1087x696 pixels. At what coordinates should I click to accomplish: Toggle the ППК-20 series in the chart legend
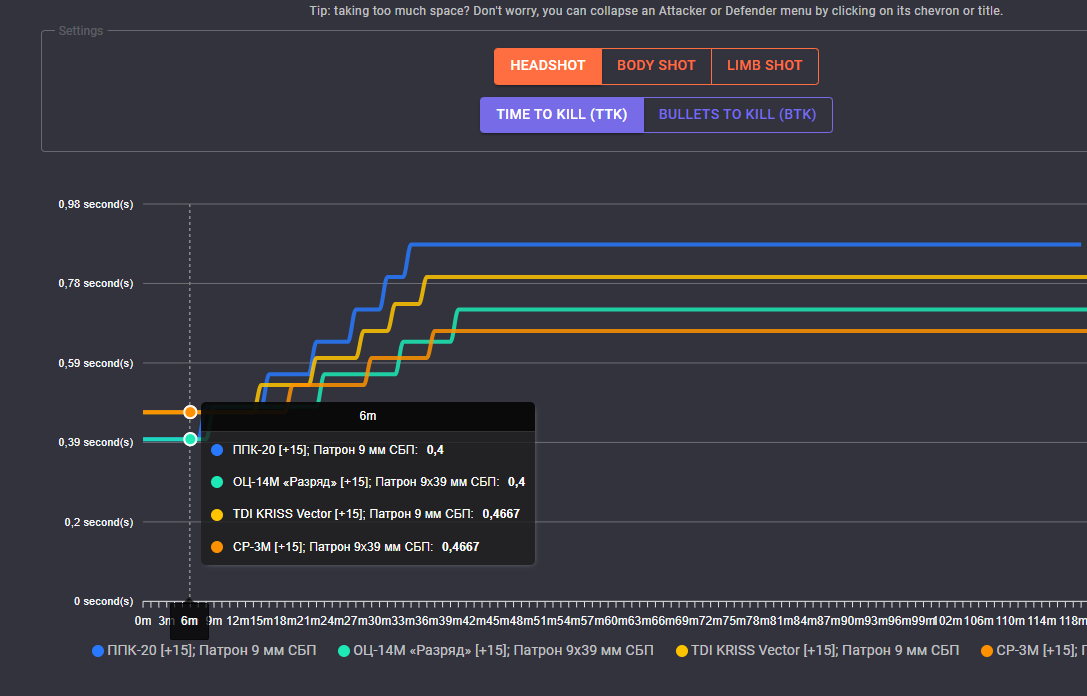click(x=205, y=650)
